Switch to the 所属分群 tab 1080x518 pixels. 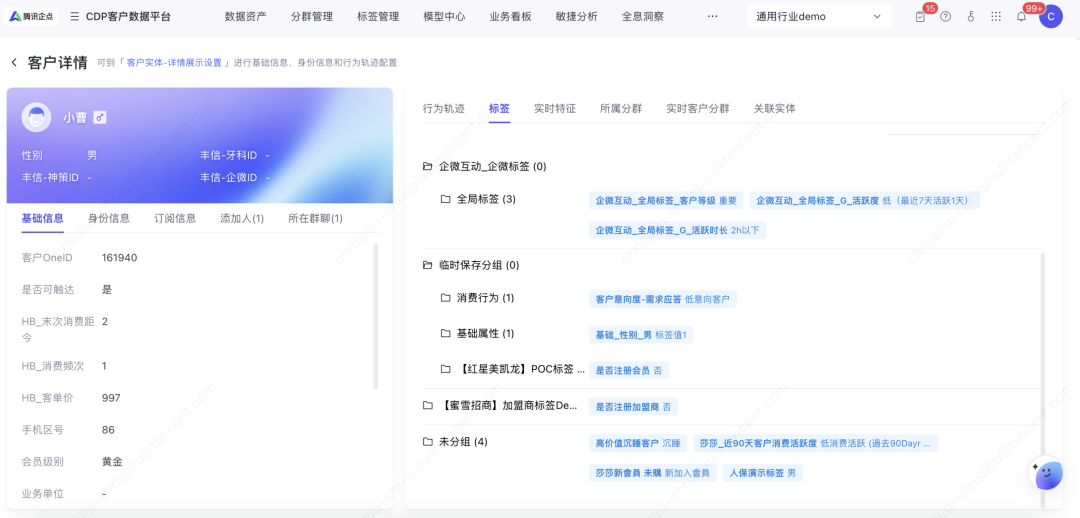(x=621, y=108)
